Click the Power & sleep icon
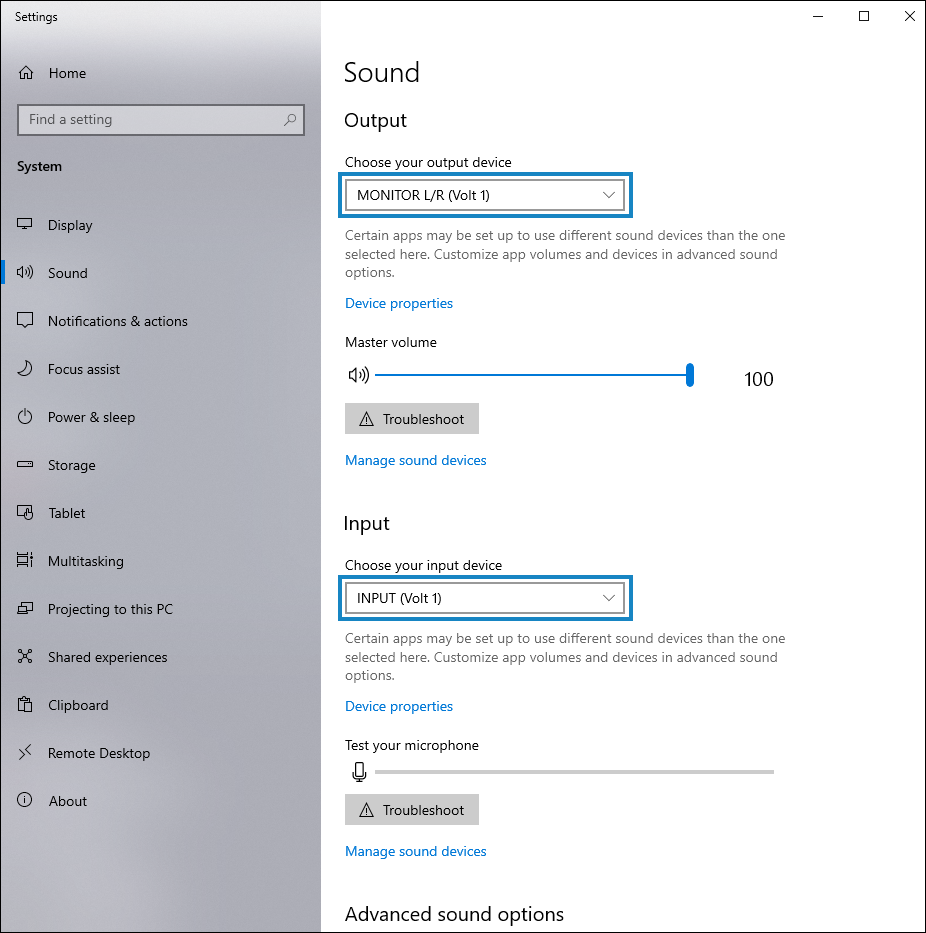 [24, 417]
